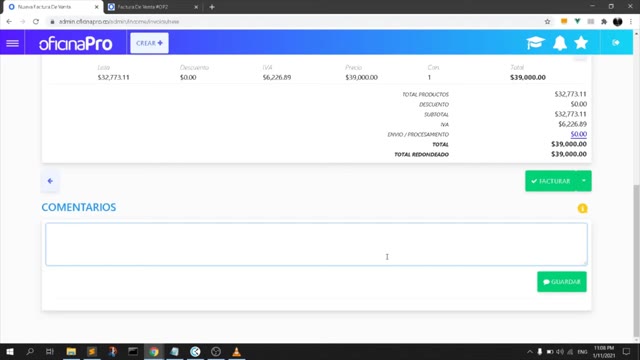This screenshot has width=640, height=360.
Task: Open the favorites star icon
Action: (x=581, y=42)
